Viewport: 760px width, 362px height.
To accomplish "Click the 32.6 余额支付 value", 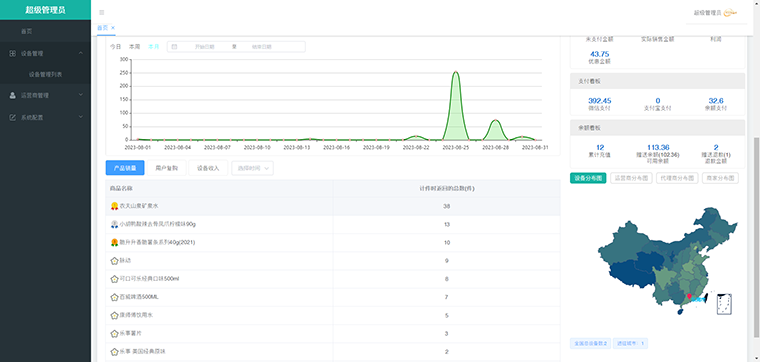I will point(715,101).
